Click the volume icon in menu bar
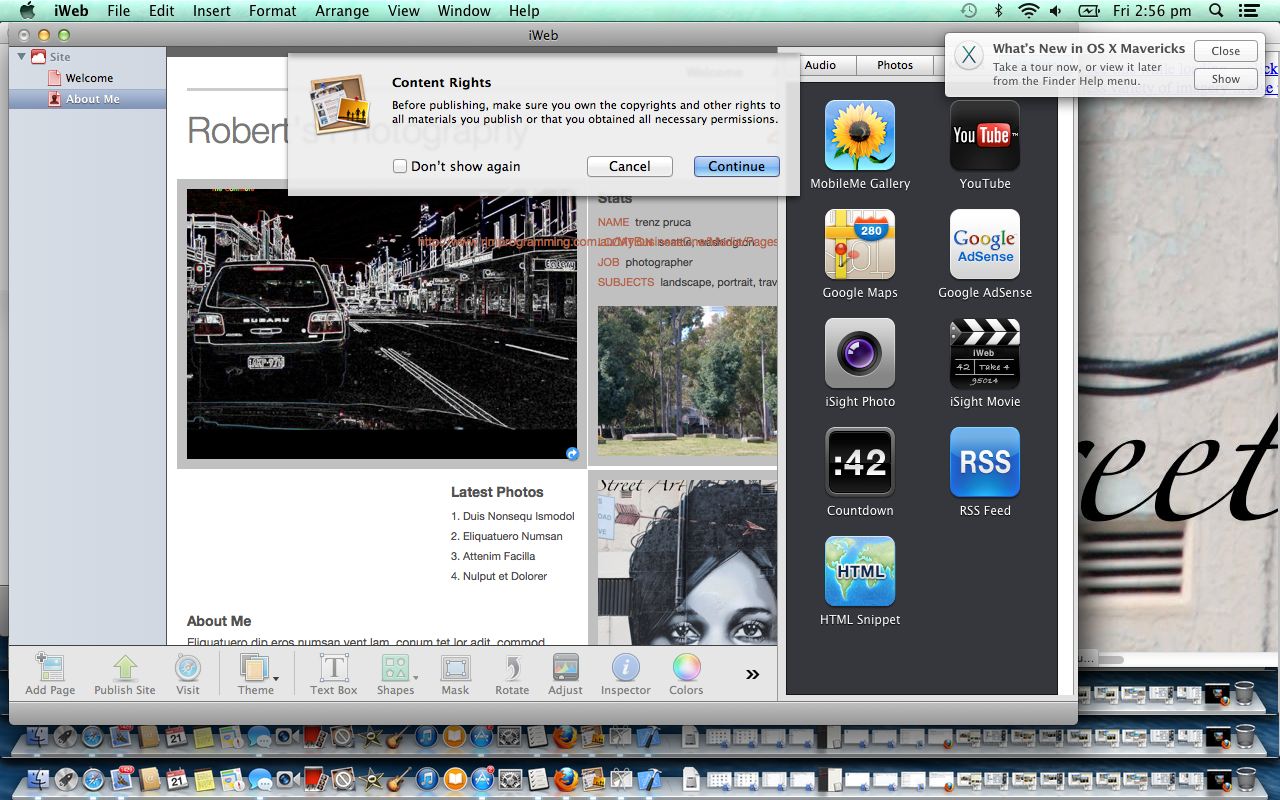The image size is (1280, 800). pos(1056,11)
